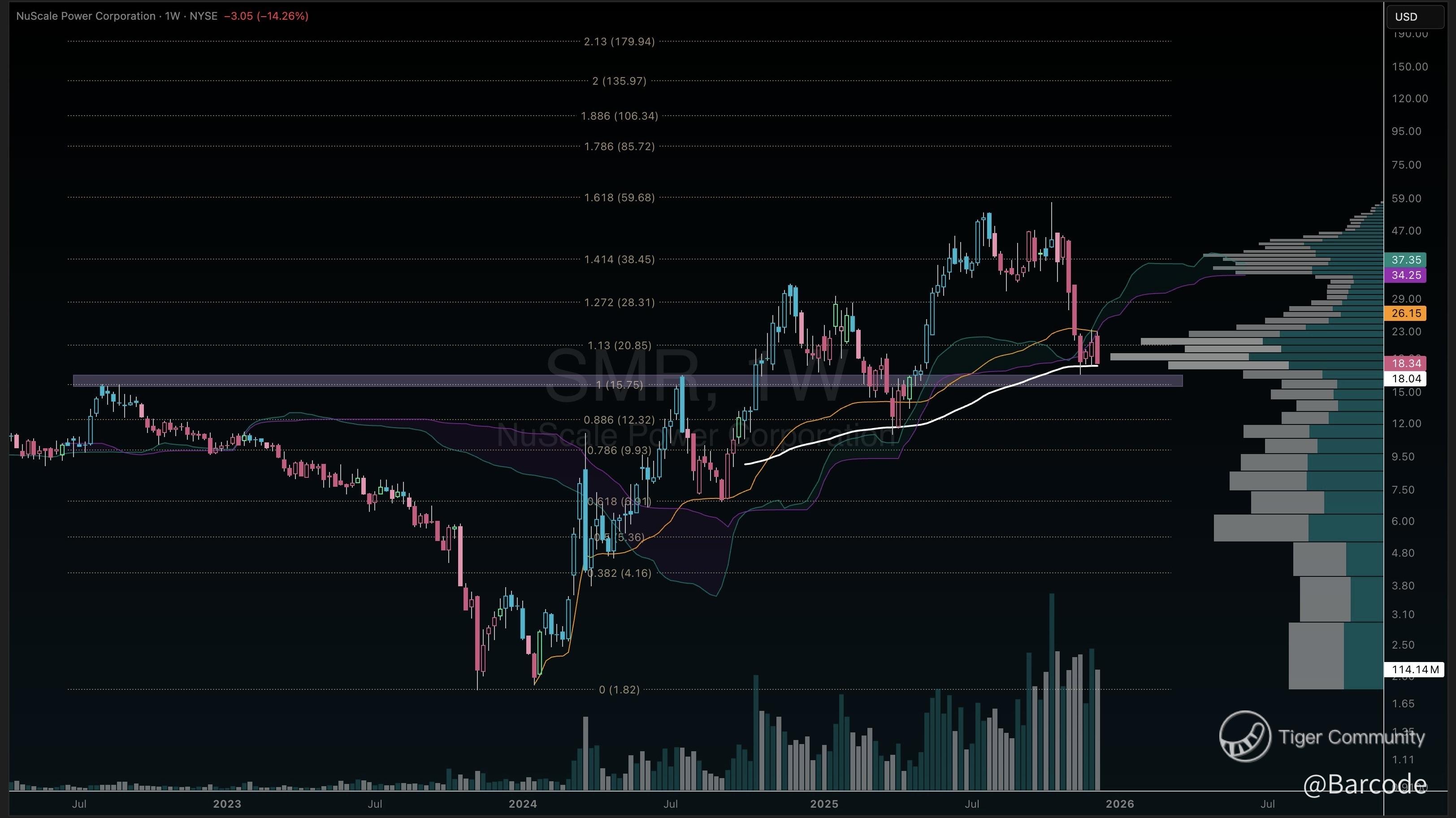Viewport: 1456px width, 818px height.
Task: Select the green 37.35 price label
Action: [1405, 260]
